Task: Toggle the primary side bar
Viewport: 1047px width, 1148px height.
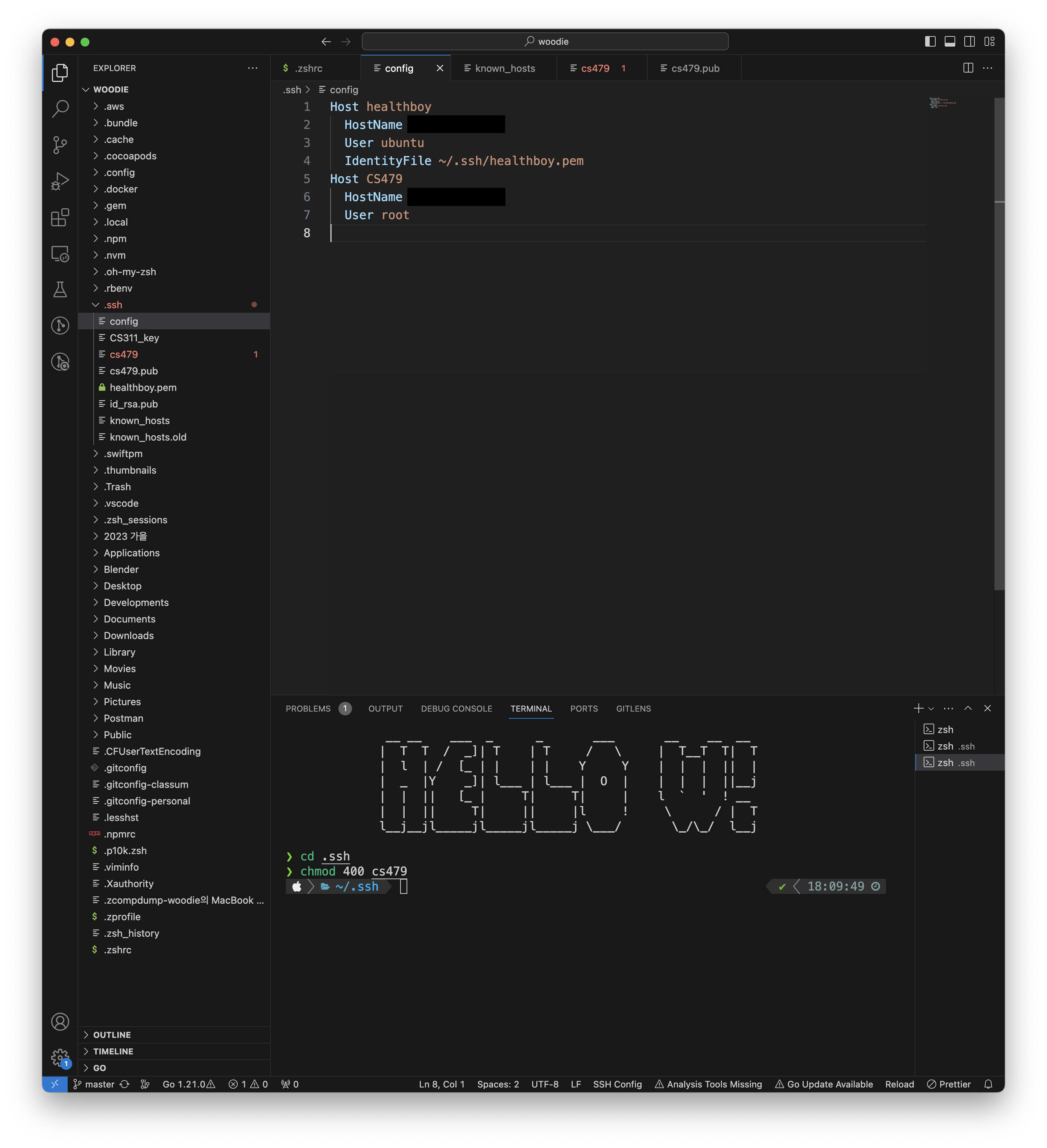Action: [x=930, y=42]
